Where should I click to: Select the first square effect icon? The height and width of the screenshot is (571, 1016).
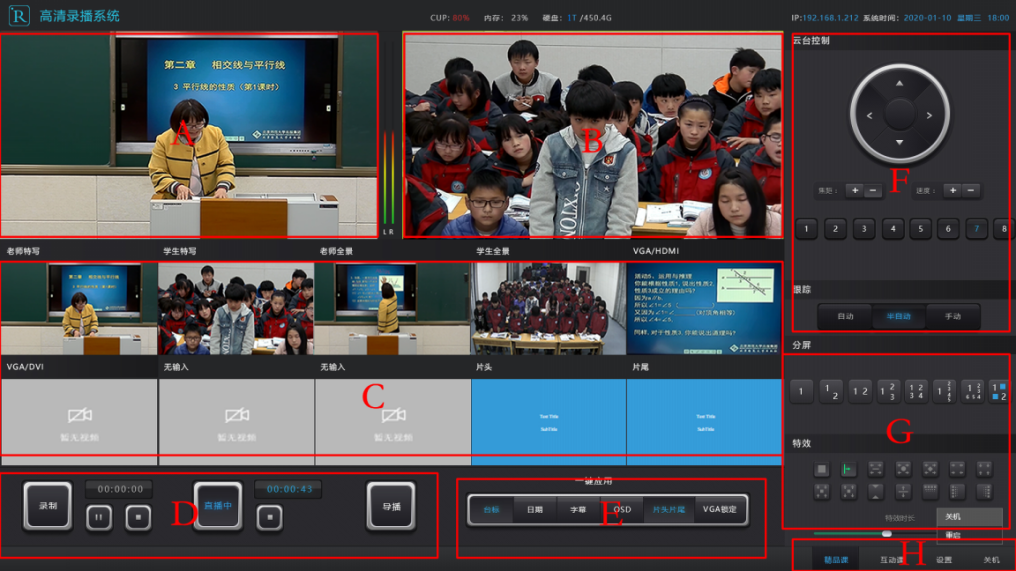(821, 469)
